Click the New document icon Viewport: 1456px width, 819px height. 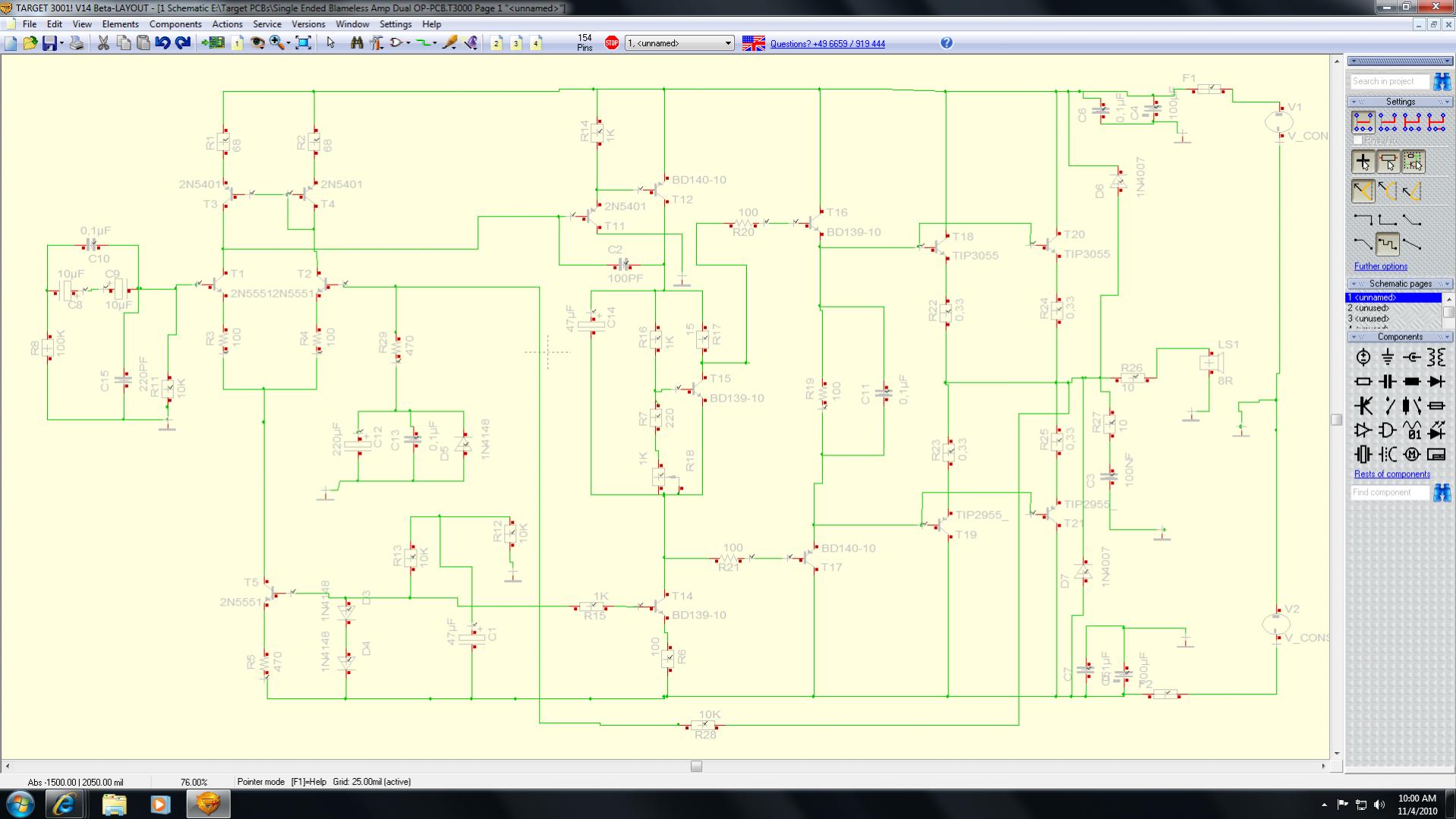click(x=11, y=43)
